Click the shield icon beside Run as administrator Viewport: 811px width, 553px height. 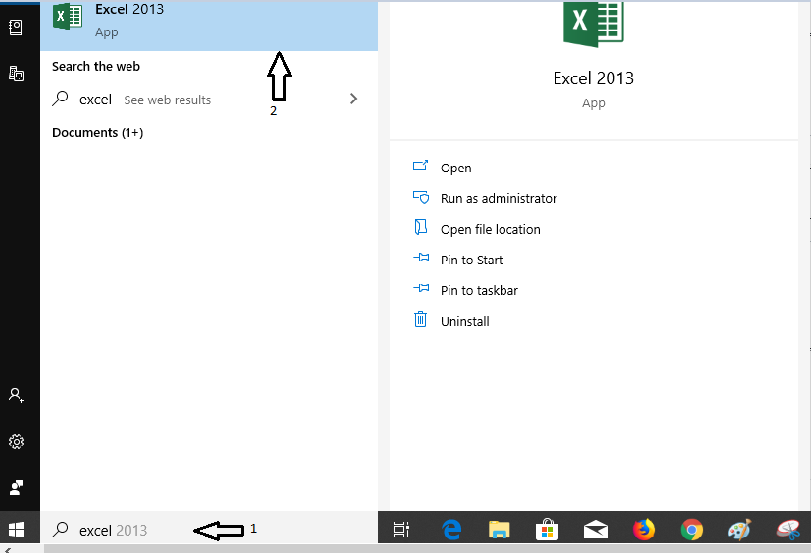[420, 197]
